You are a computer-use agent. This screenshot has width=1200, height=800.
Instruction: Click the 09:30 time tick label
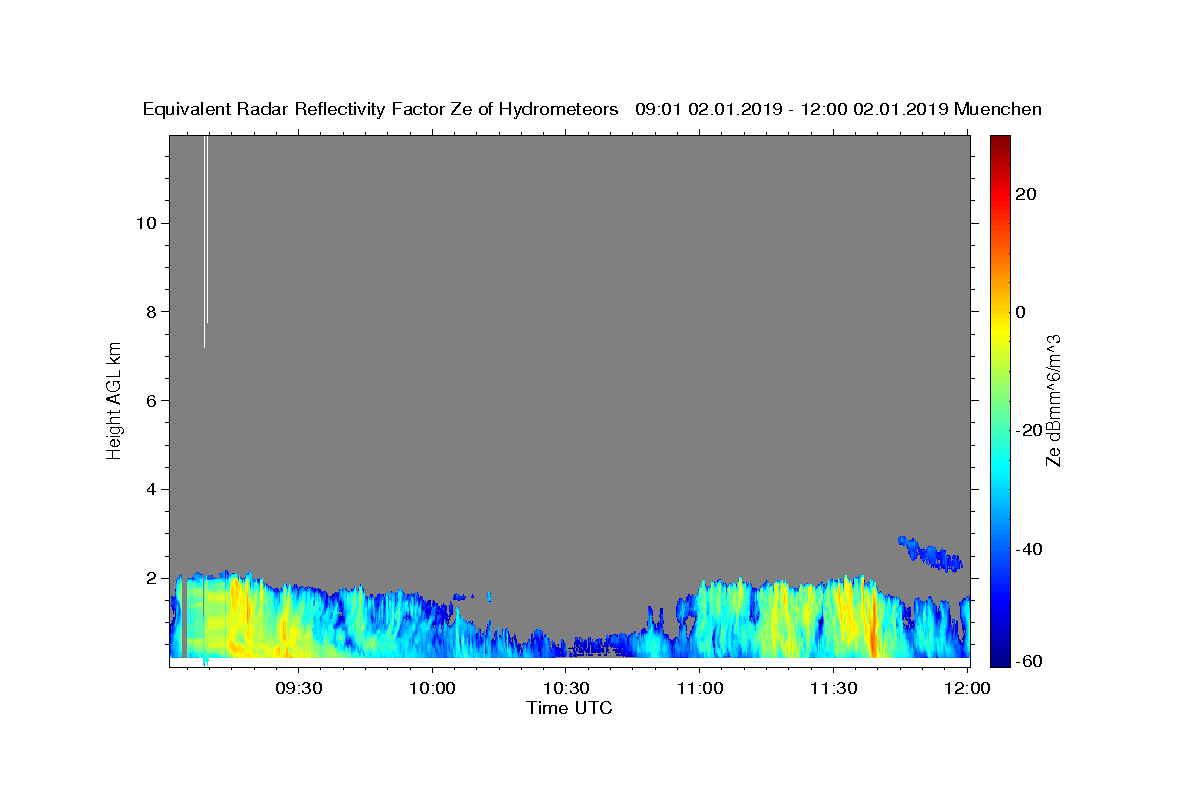299,688
